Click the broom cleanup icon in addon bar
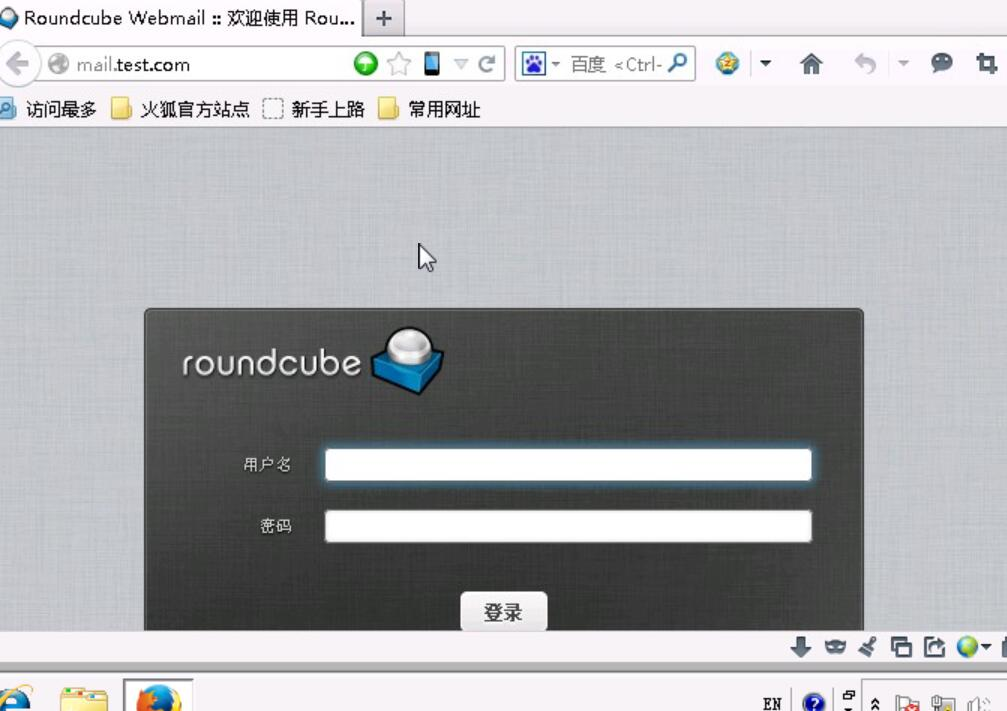Screen dimensions: 1007x711 click(x=867, y=647)
